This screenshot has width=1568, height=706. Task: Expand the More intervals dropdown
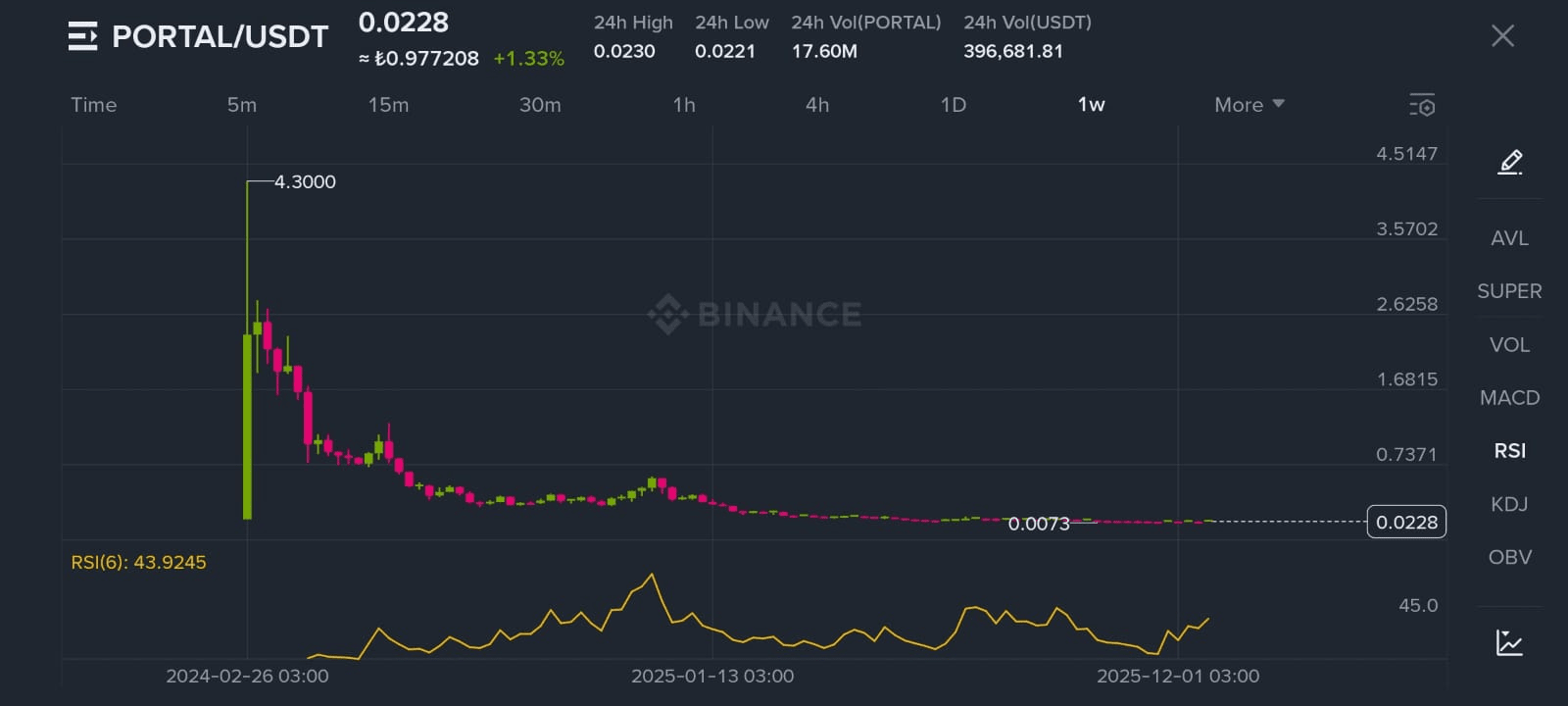pos(1249,105)
